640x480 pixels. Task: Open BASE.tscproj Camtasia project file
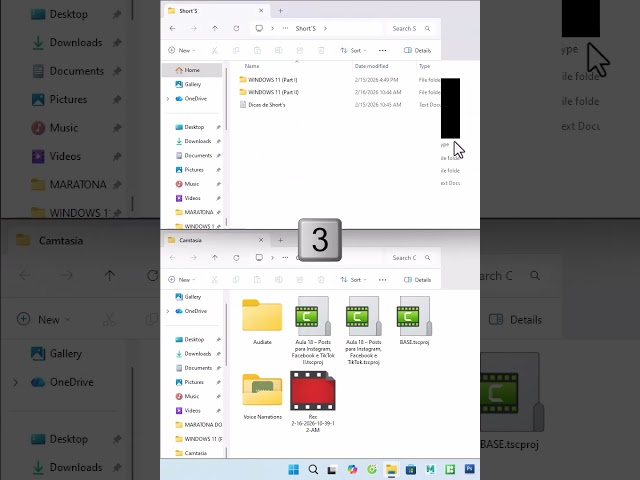(414, 321)
